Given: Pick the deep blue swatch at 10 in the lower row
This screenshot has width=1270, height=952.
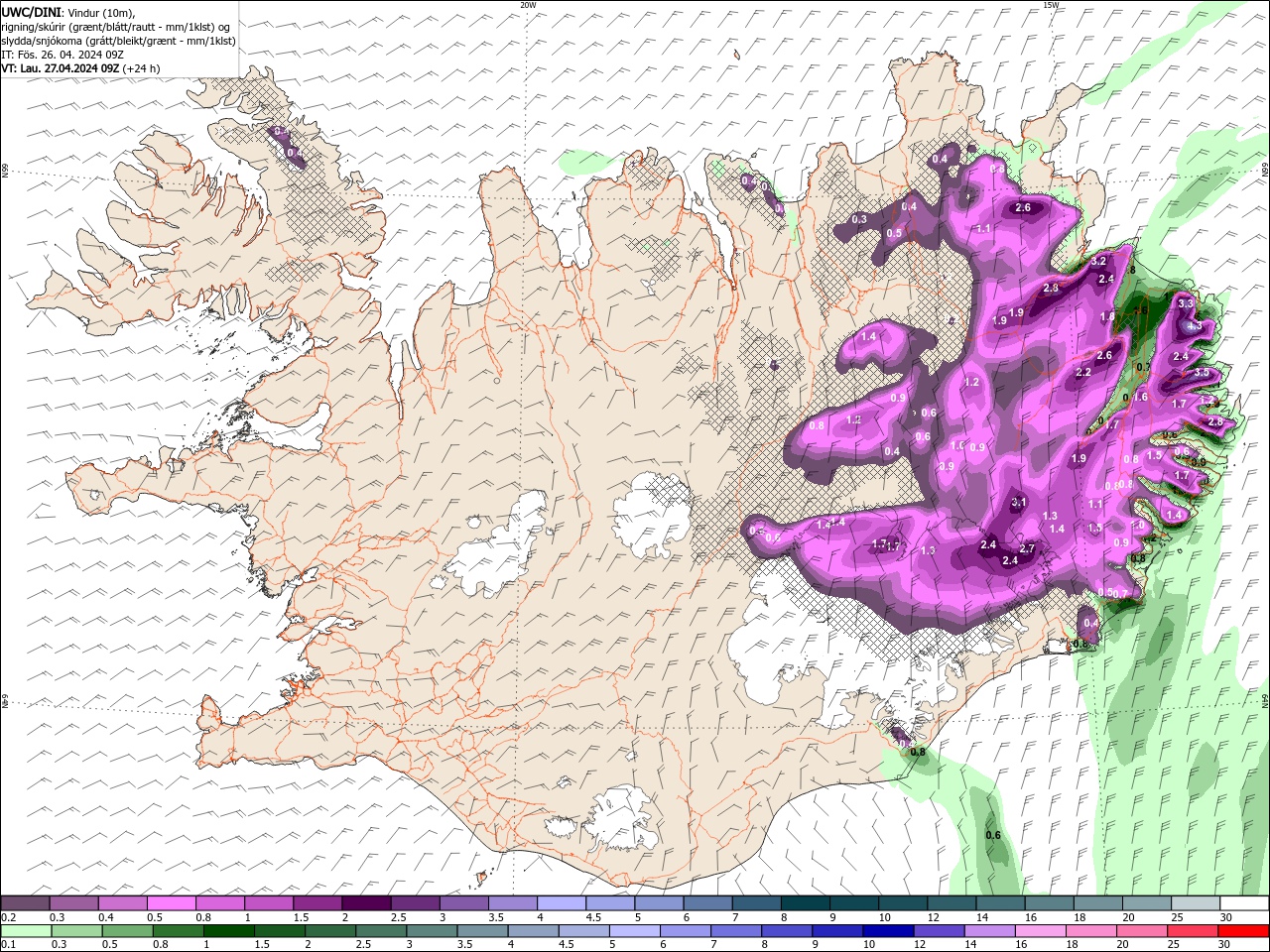Looking at the screenshot, I should [887, 931].
